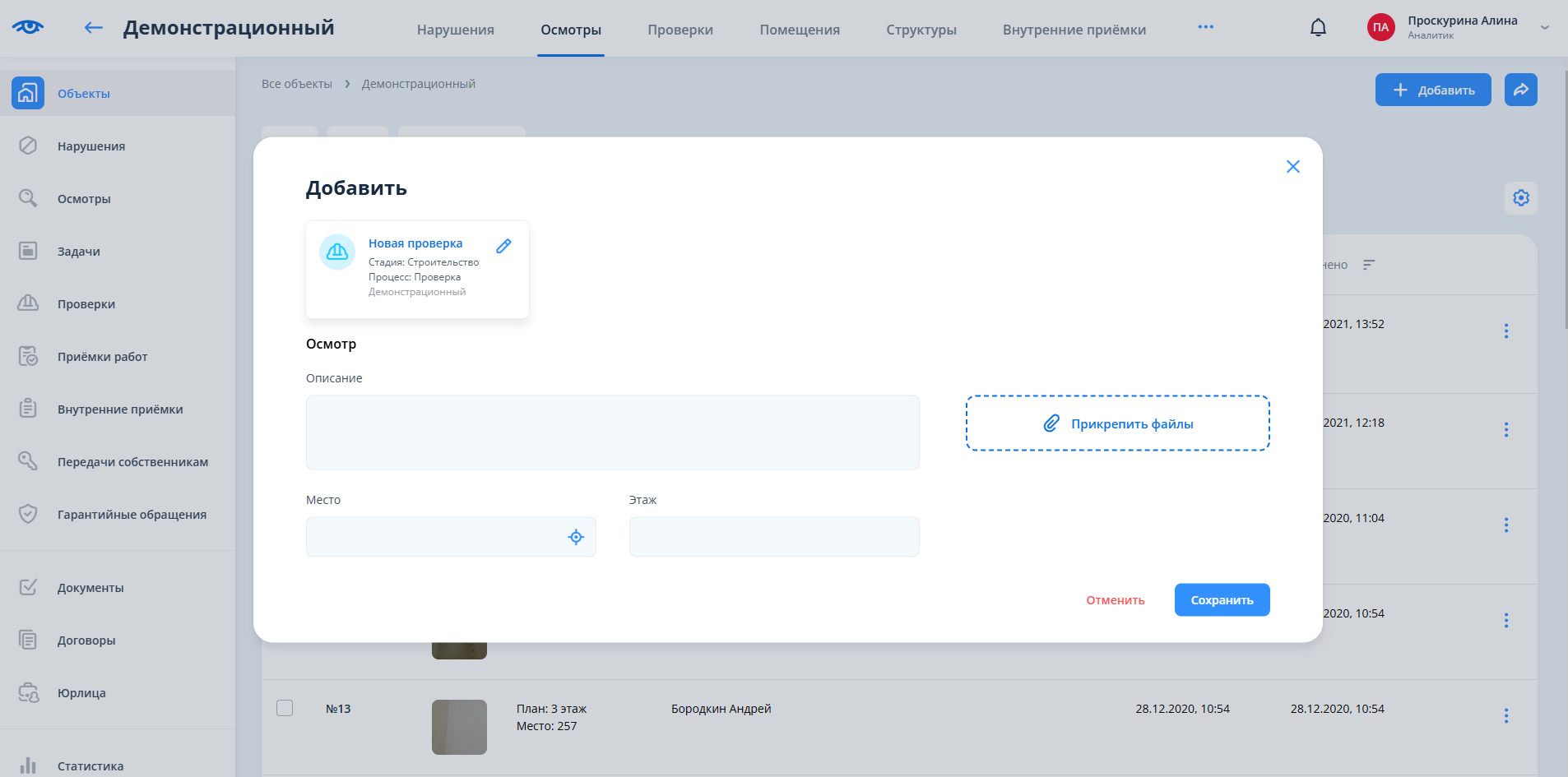Click Отменить to cancel the dialog

pyautogui.click(x=1115, y=600)
